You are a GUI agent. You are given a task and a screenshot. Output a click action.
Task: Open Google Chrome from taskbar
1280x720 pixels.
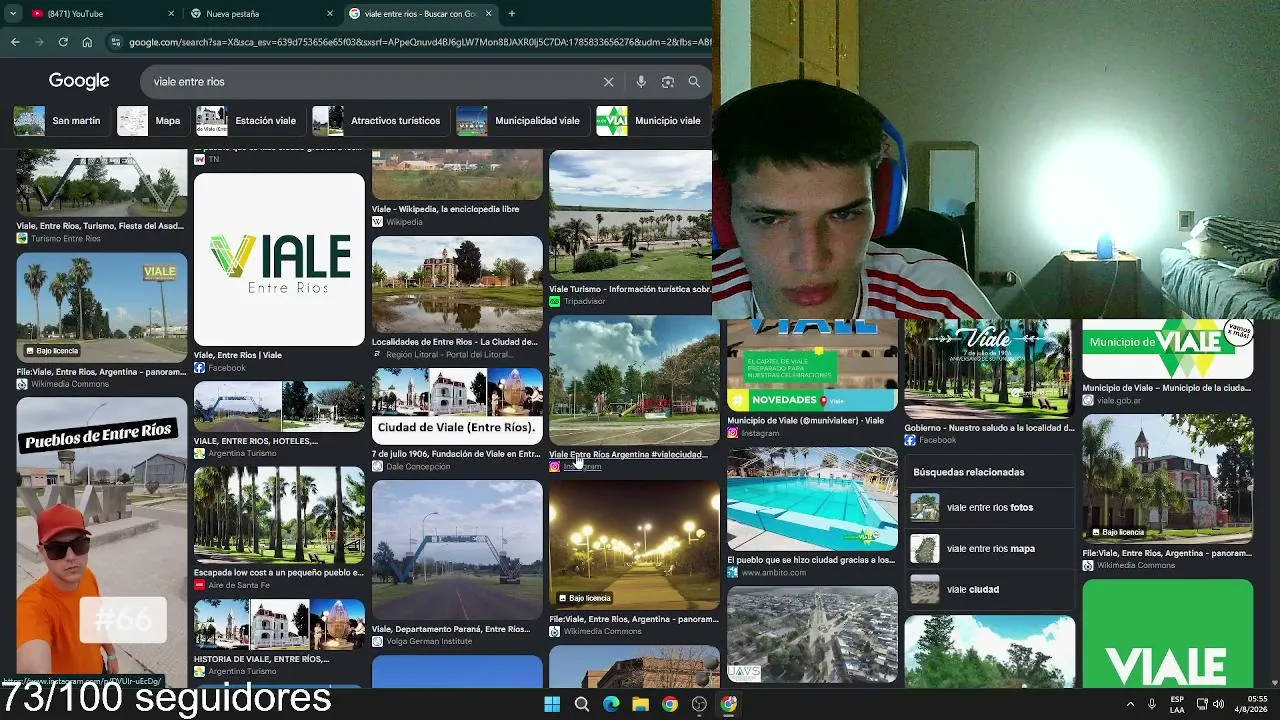(670, 704)
